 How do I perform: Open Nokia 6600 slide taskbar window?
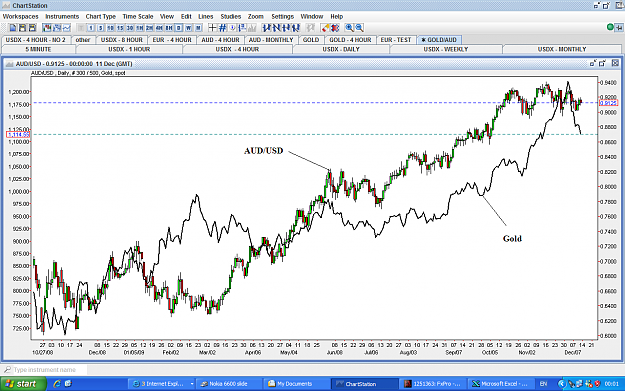(x=228, y=384)
